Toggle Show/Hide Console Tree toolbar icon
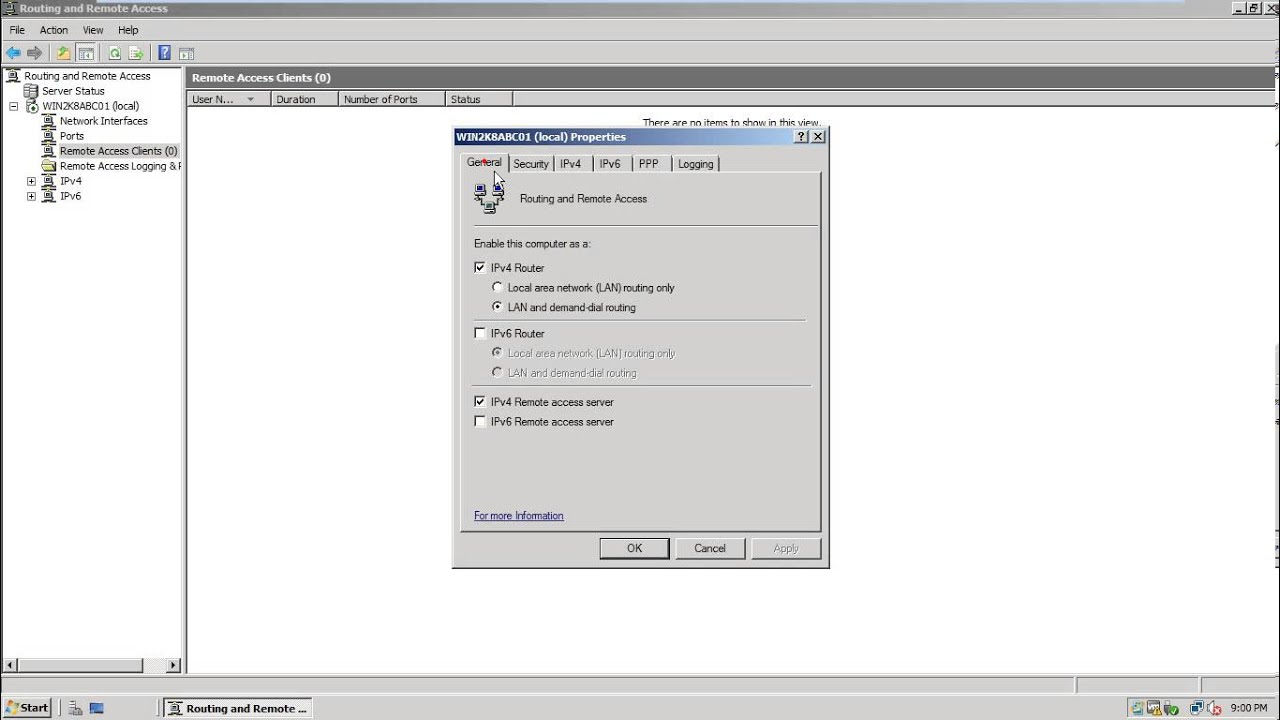This screenshot has height=720, width=1280. click(86, 53)
